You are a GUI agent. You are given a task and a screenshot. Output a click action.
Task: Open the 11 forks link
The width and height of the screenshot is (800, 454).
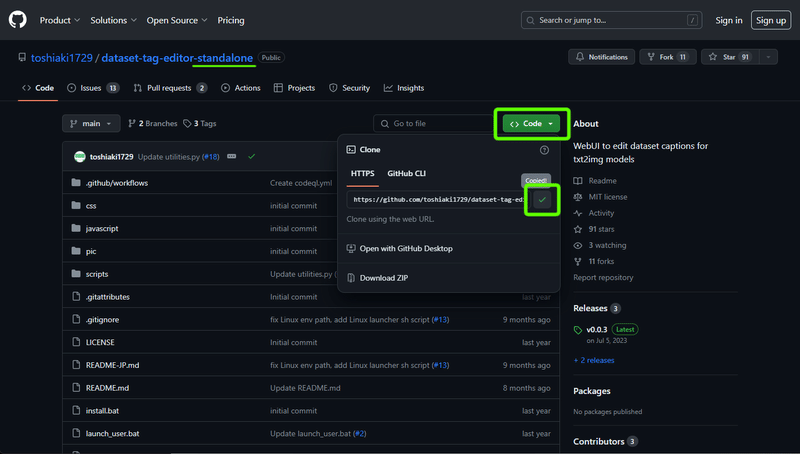coord(594,261)
